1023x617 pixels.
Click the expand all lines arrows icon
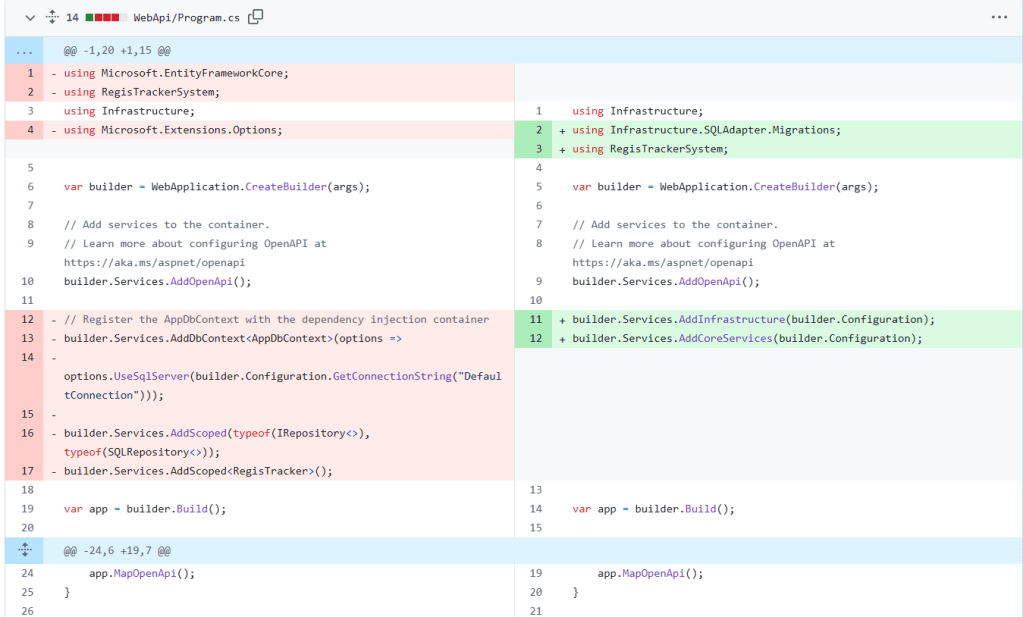52,17
